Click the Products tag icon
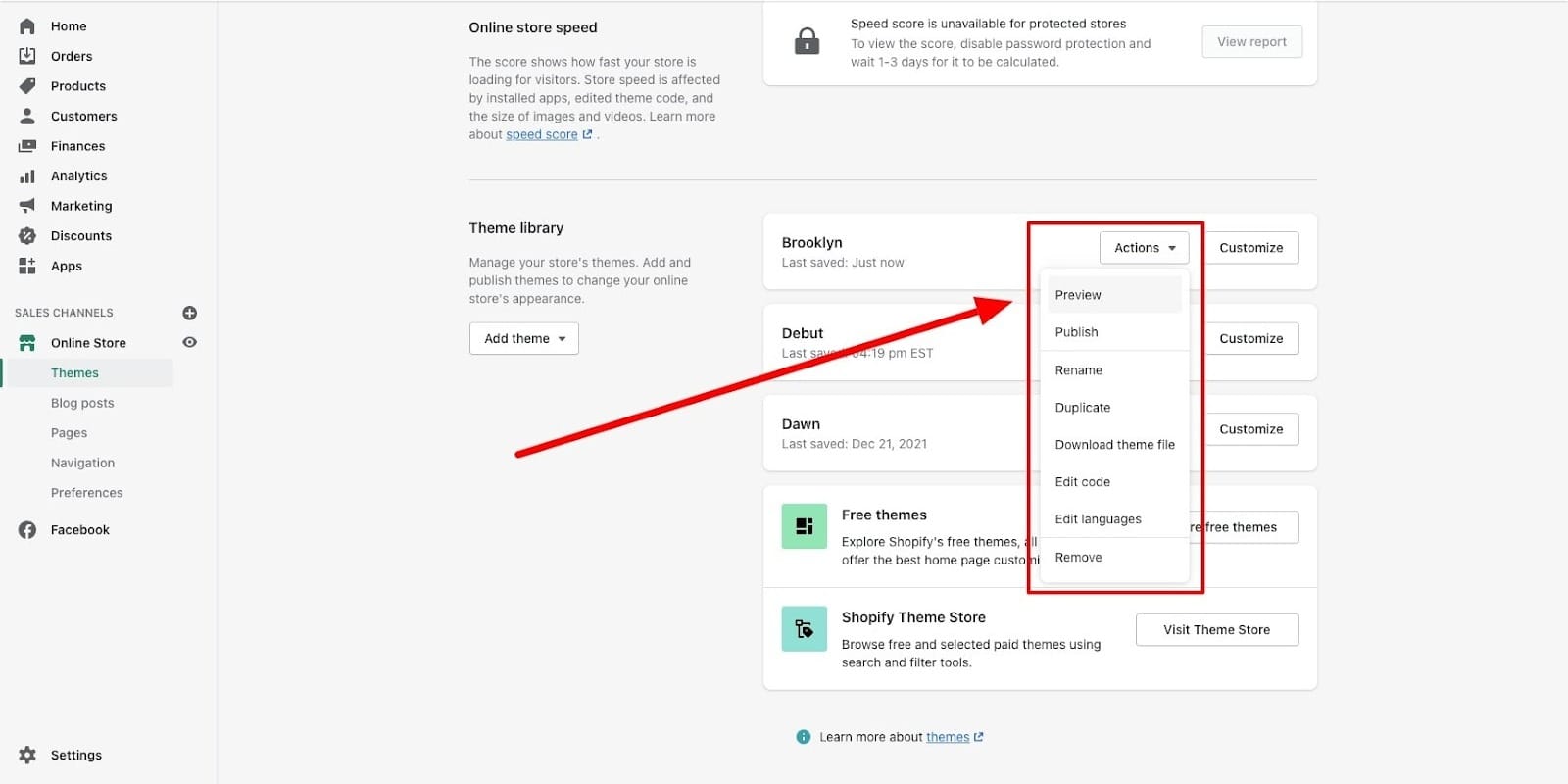 (x=27, y=86)
